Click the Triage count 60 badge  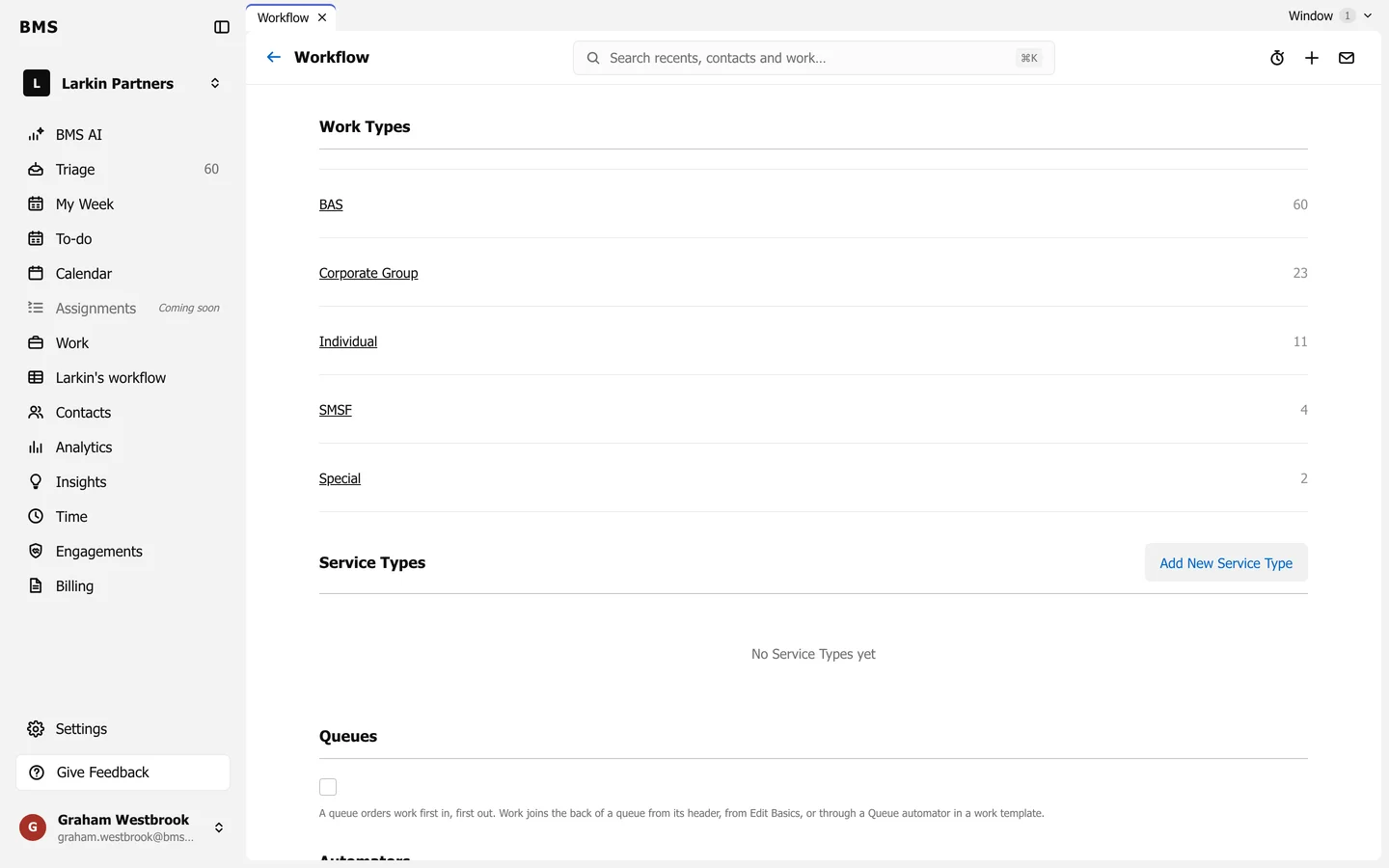point(211,169)
